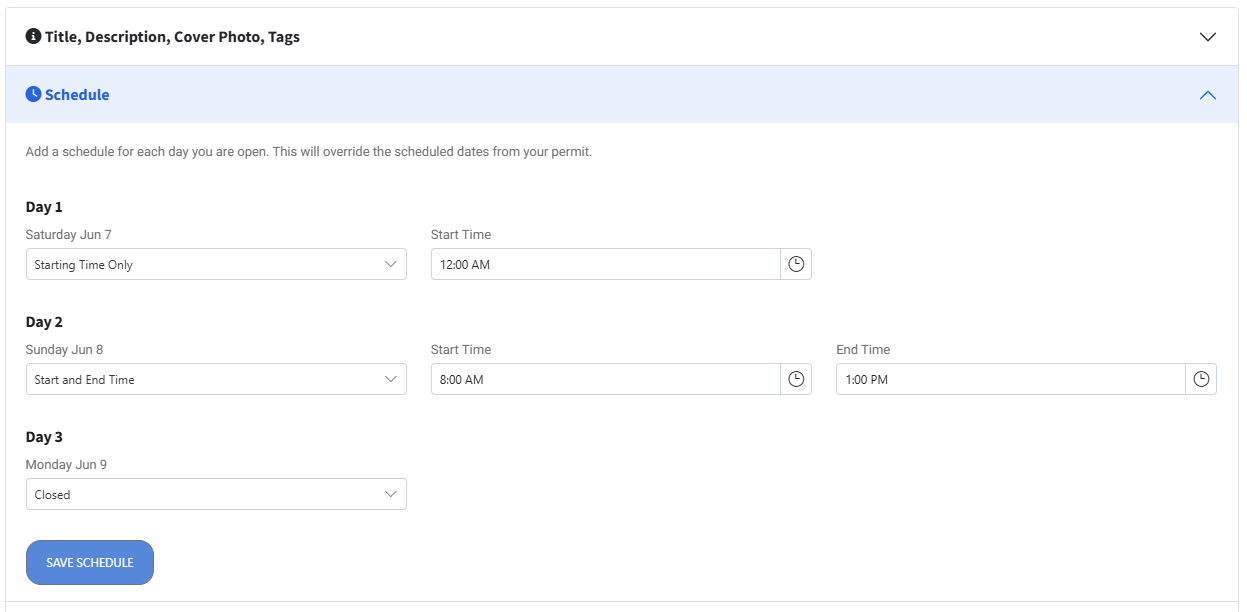Collapse the Schedule section using the up chevron
This screenshot has width=1247, height=612.
(1207, 94)
